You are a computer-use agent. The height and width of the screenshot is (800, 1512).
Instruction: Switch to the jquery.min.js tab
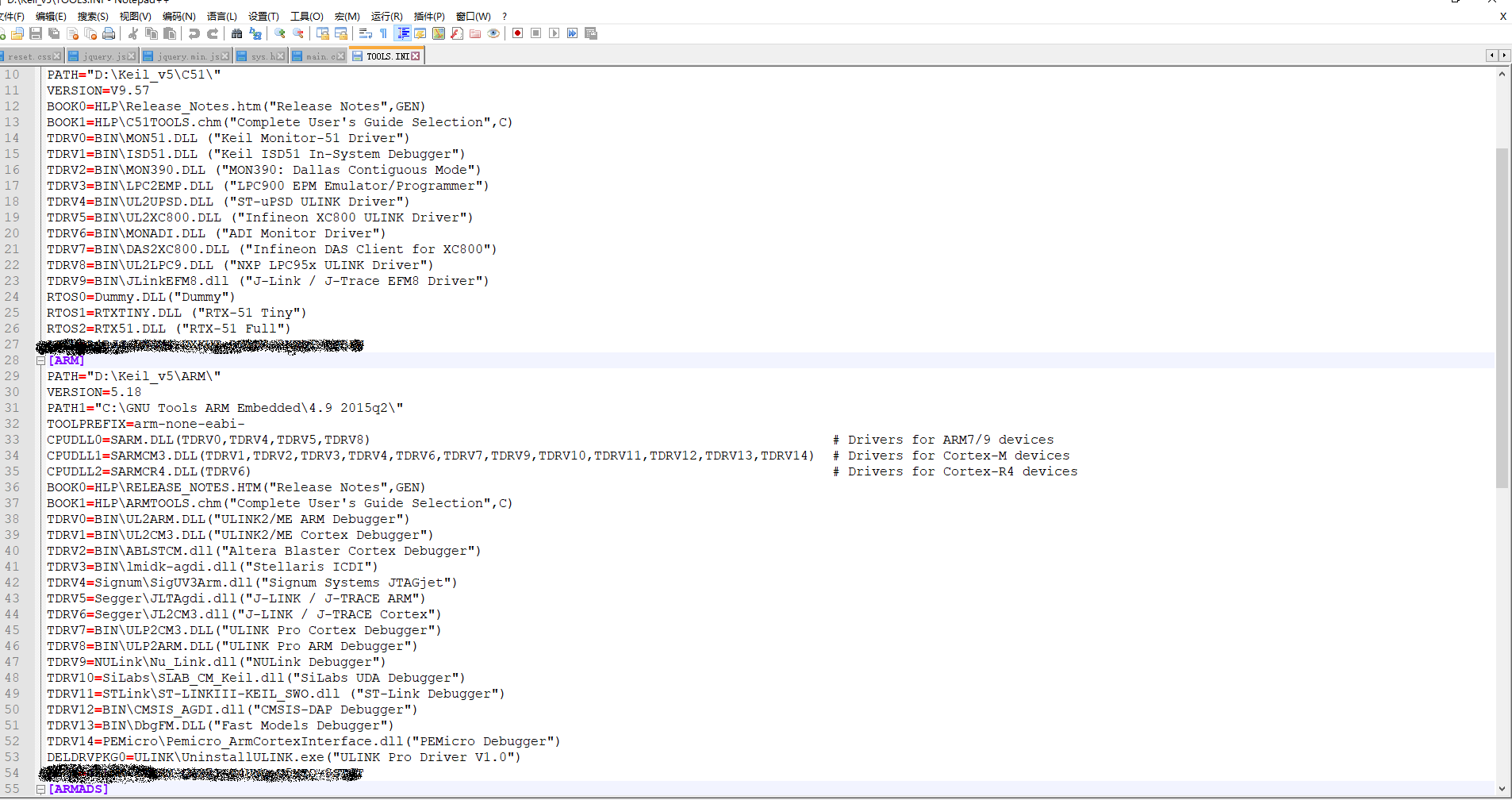tap(186, 56)
